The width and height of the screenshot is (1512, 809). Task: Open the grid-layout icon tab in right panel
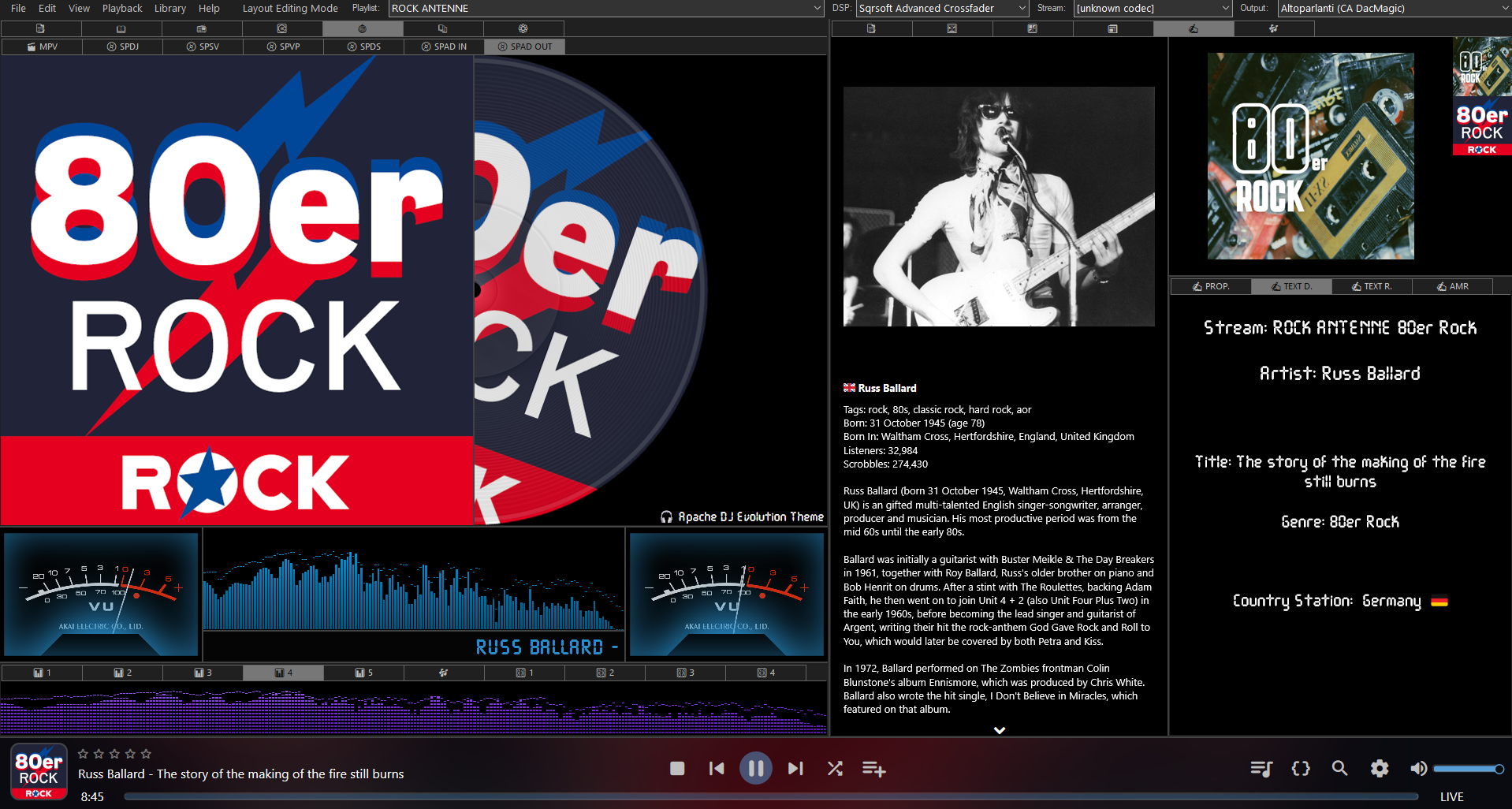coord(1032,28)
